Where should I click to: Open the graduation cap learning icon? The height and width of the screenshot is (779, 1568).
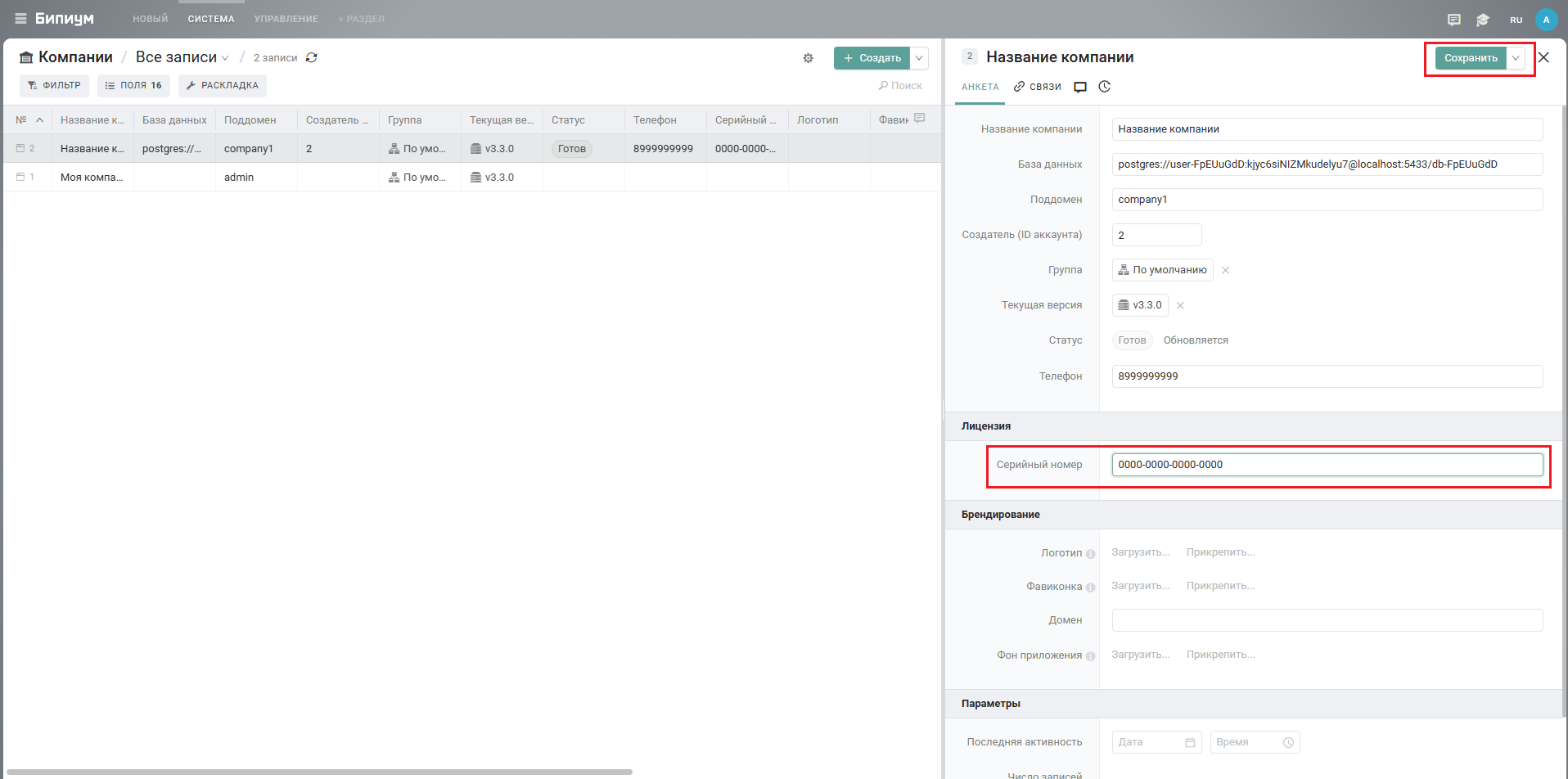[1482, 20]
